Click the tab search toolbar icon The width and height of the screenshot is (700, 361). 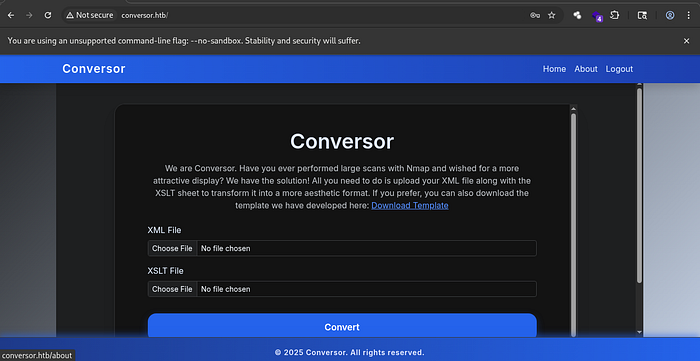click(x=642, y=15)
